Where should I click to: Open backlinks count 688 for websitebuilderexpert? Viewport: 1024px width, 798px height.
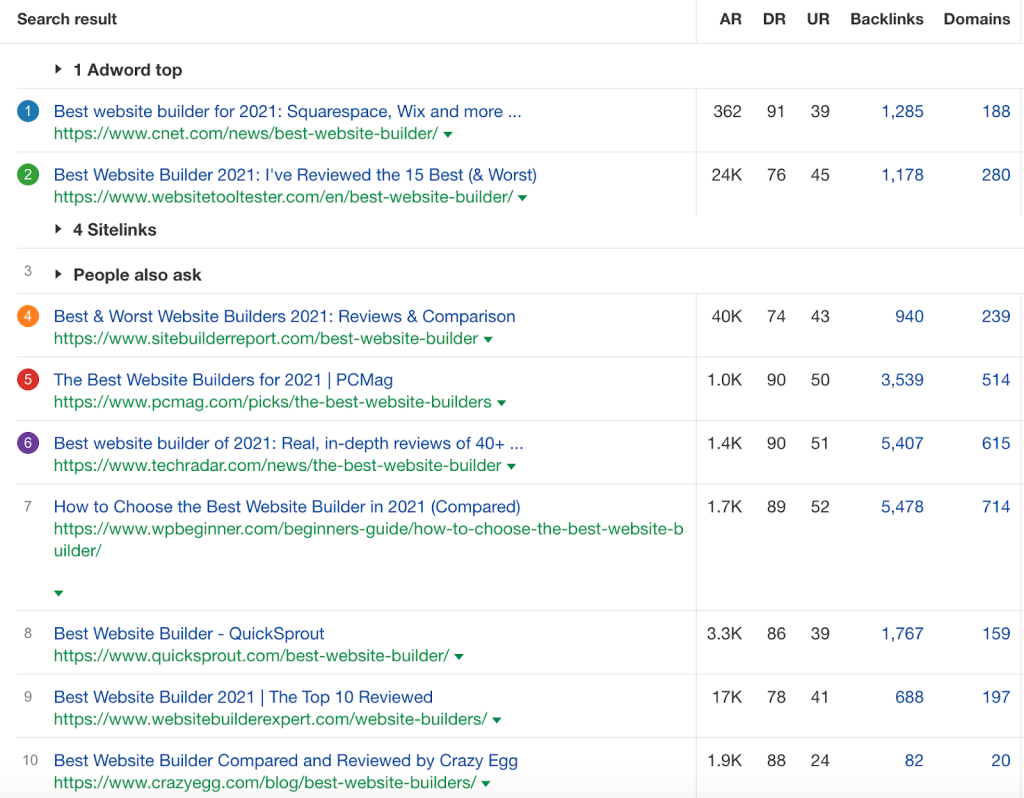pos(909,697)
